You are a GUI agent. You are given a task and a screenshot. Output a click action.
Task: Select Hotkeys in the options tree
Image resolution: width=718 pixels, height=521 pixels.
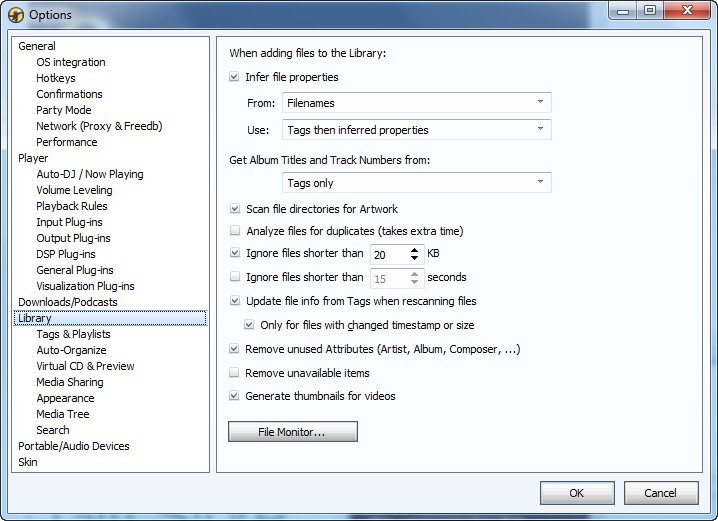(56, 78)
